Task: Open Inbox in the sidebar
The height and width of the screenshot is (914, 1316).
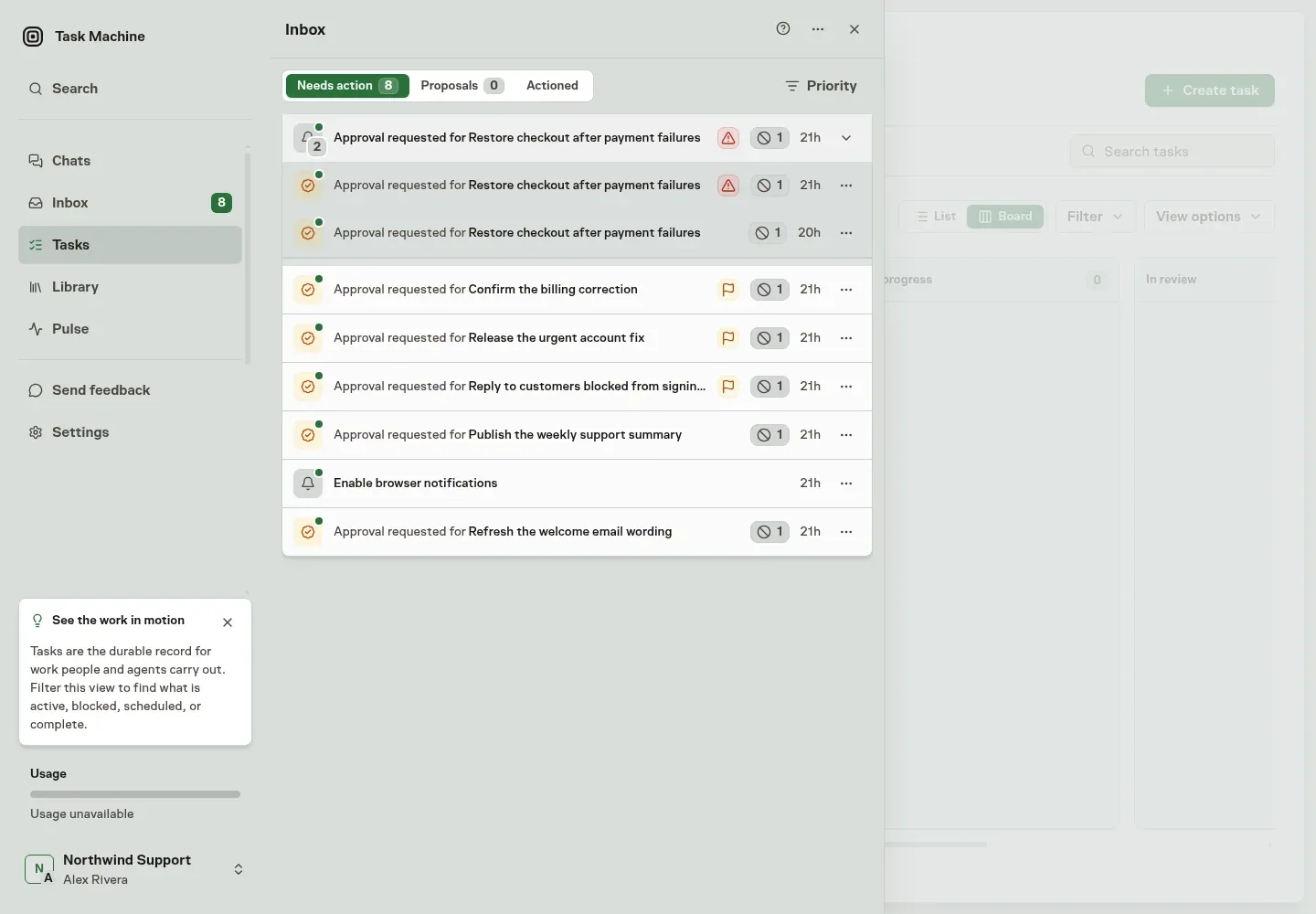Action: pyautogui.click(x=130, y=203)
